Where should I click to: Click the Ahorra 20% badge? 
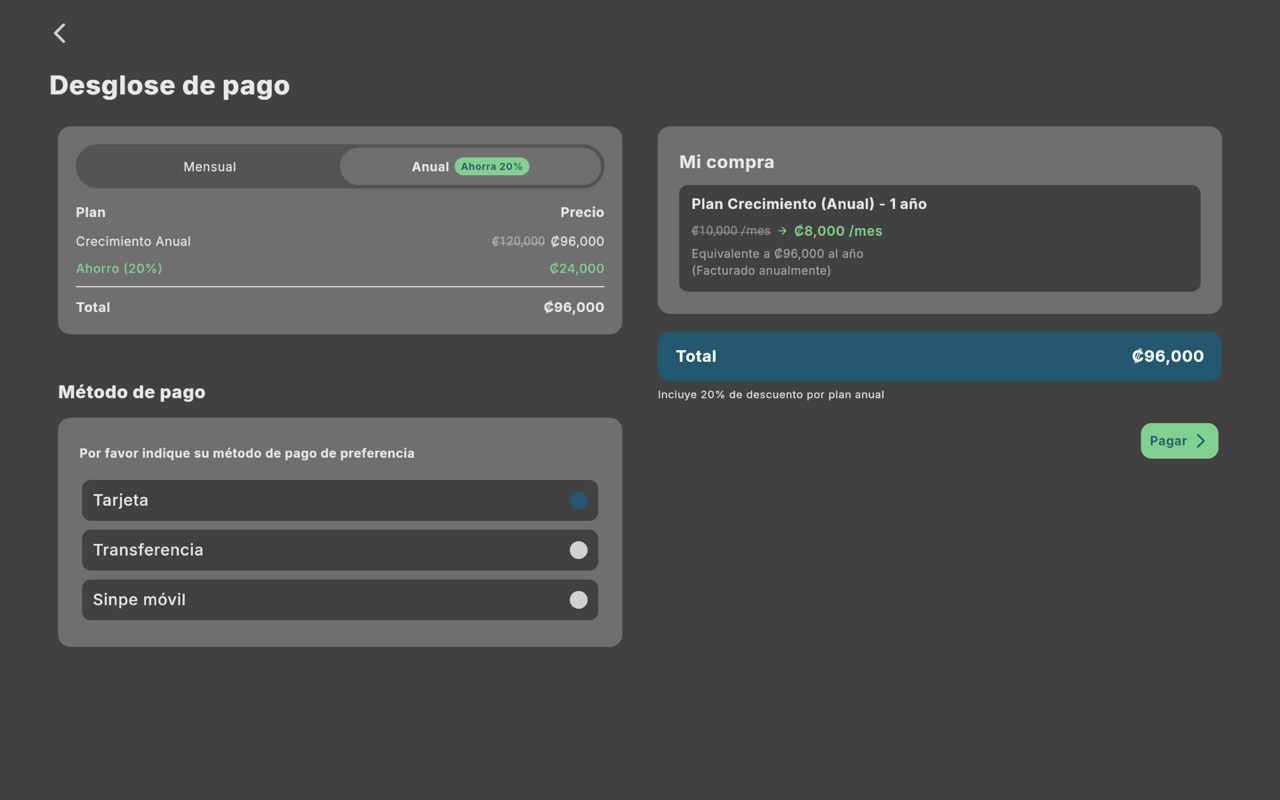pyautogui.click(x=492, y=167)
